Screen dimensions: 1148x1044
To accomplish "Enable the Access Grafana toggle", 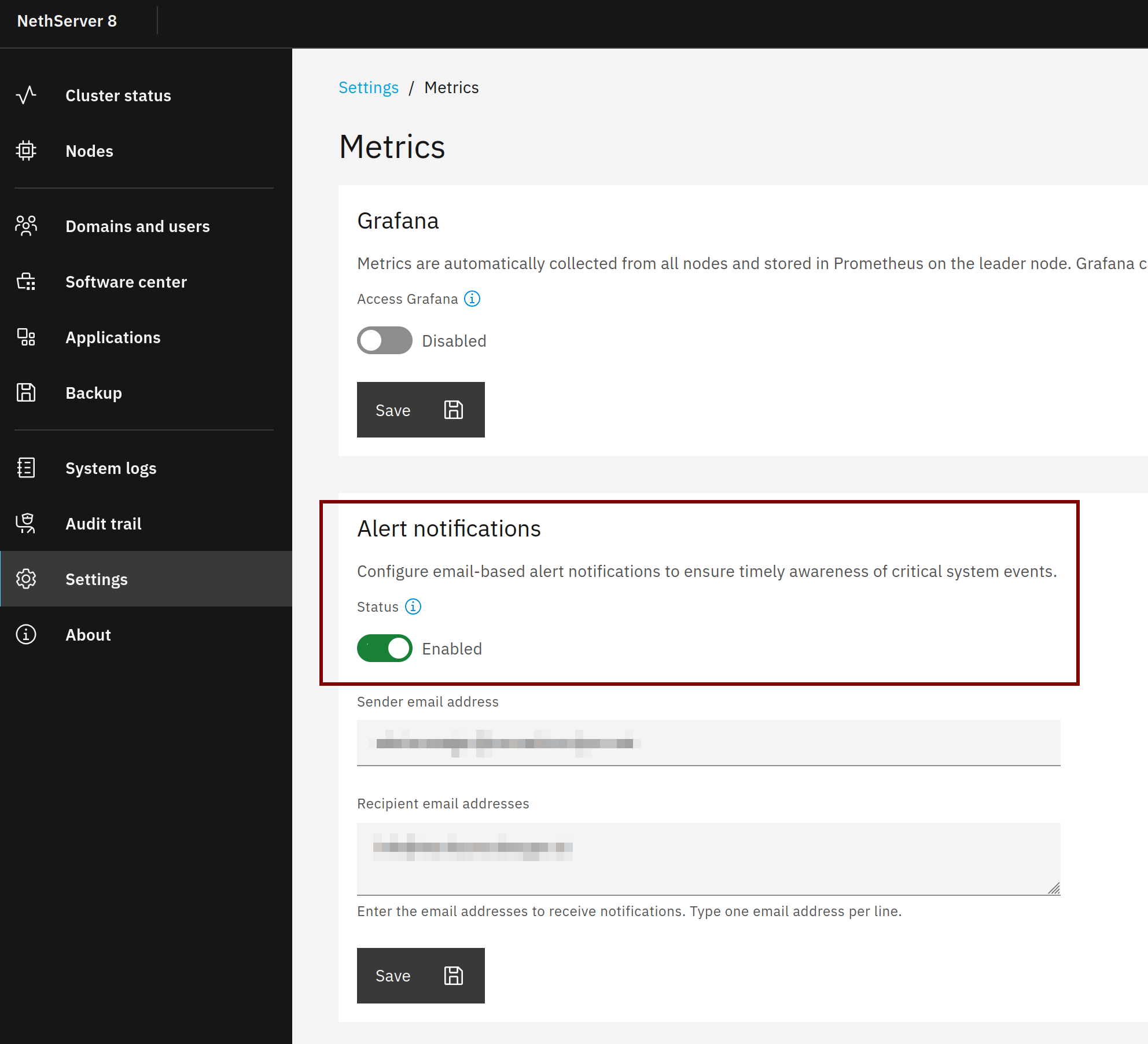I will [384, 341].
